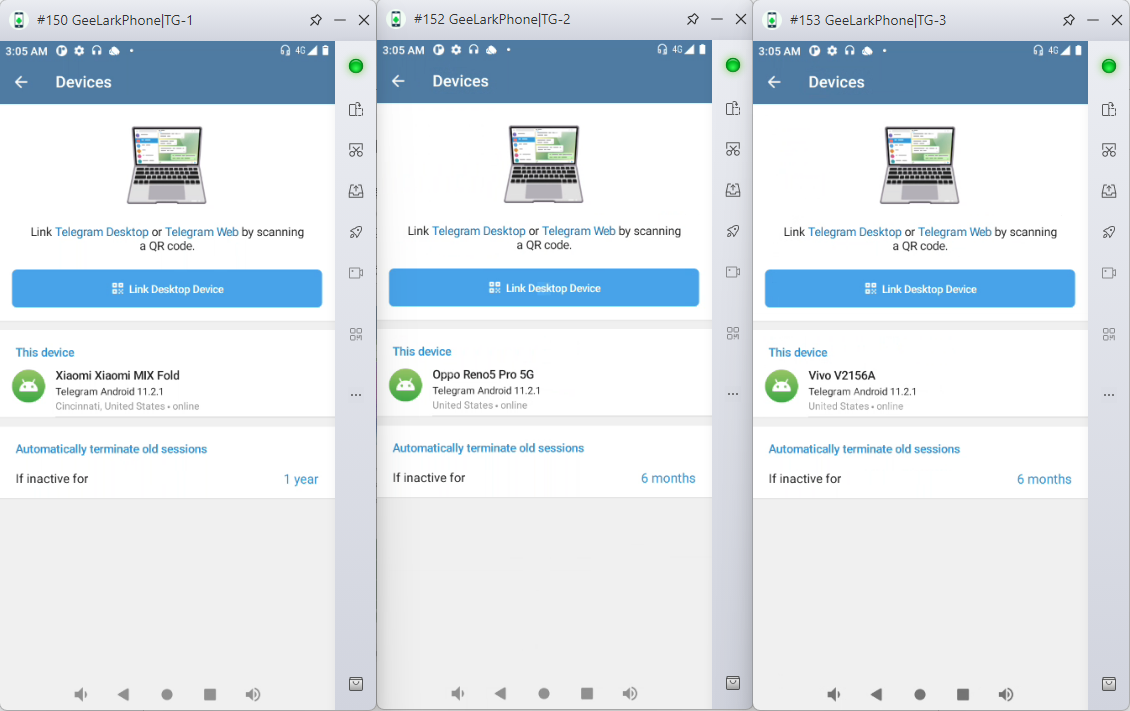Click Android avatar beside Vivo V2156A
This screenshot has height=711, width=1130.
pyautogui.click(x=782, y=386)
